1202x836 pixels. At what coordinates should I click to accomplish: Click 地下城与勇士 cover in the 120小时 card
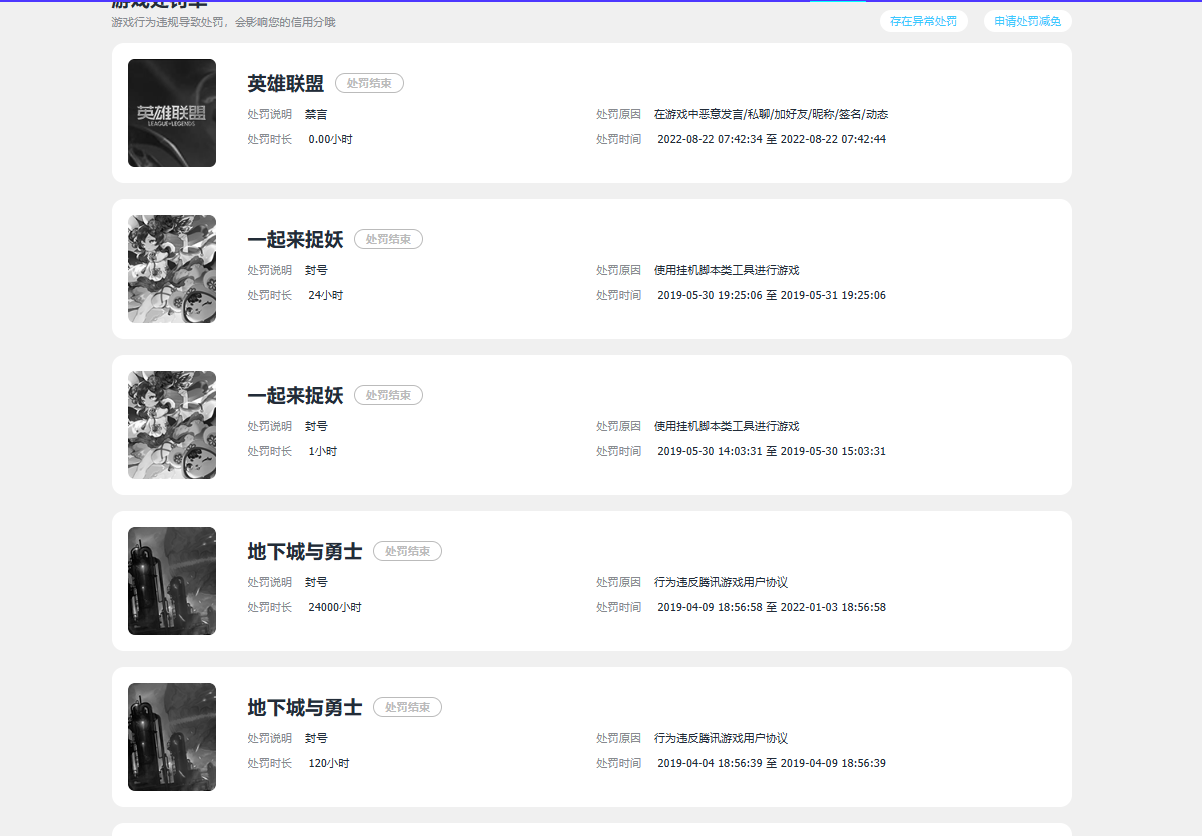pos(172,737)
